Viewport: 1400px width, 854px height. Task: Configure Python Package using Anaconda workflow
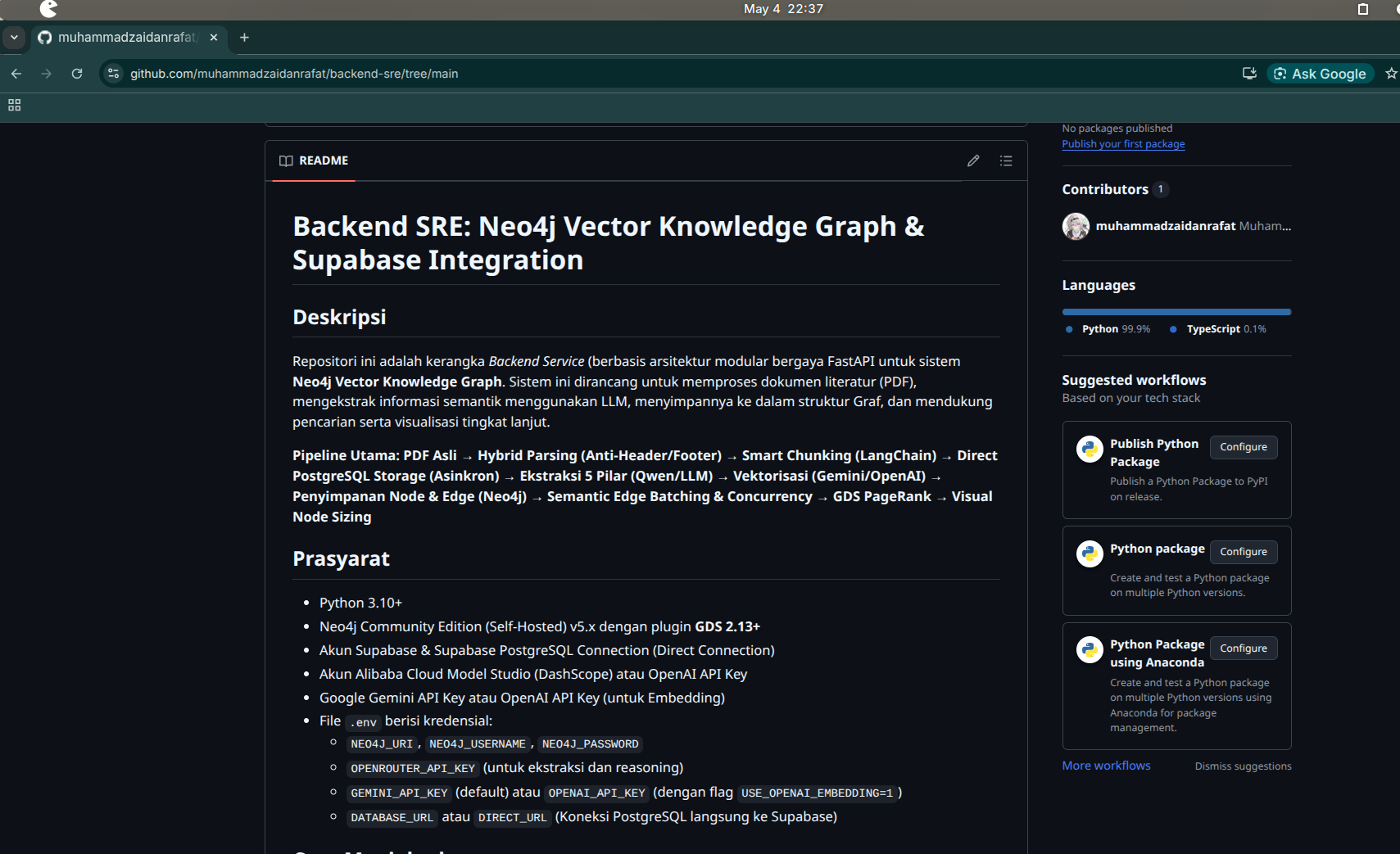[1243, 648]
